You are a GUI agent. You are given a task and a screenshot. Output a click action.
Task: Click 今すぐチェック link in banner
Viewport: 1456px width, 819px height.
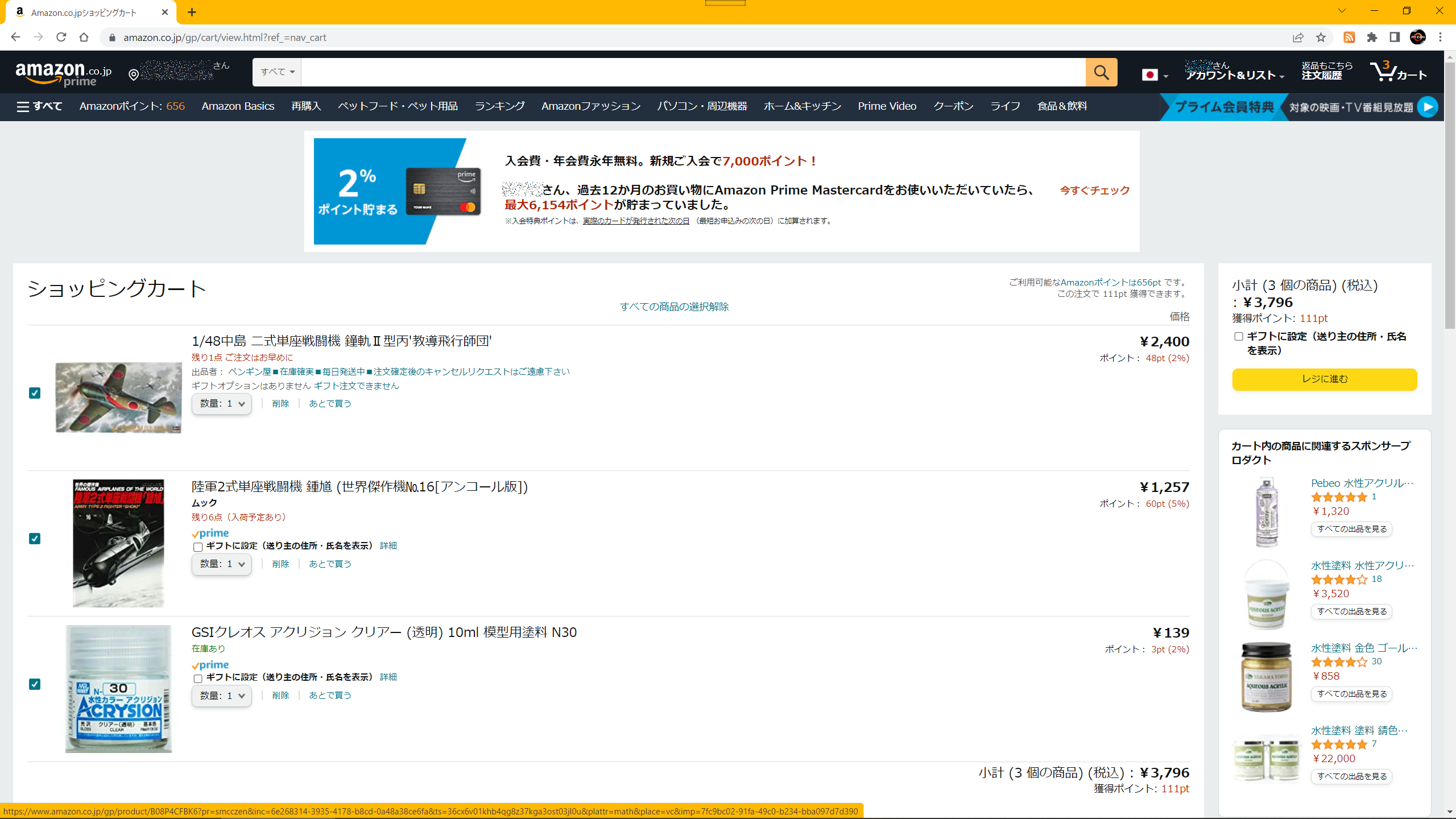click(x=1095, y=191)
